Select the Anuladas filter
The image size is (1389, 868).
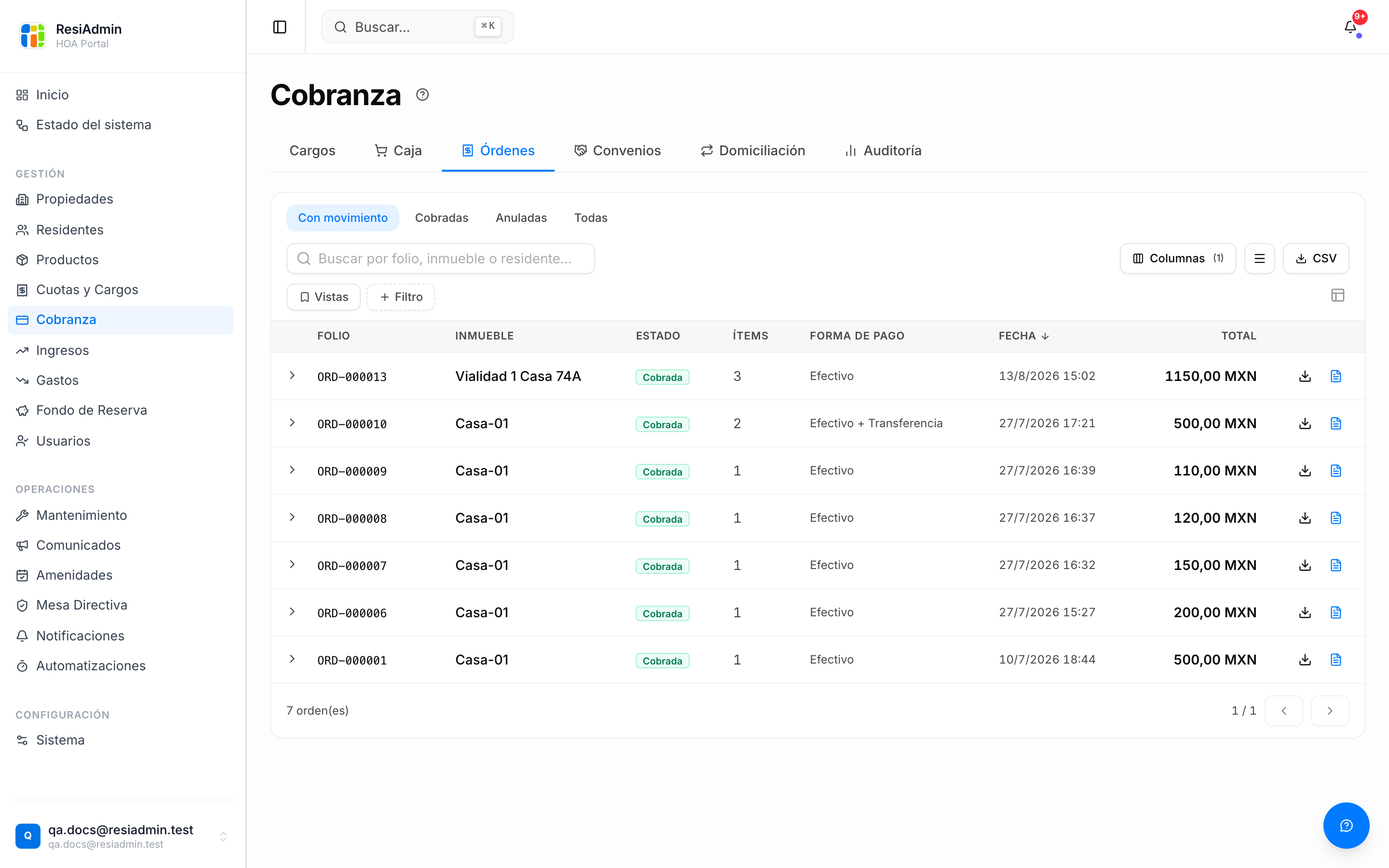(x=521, y=218)
